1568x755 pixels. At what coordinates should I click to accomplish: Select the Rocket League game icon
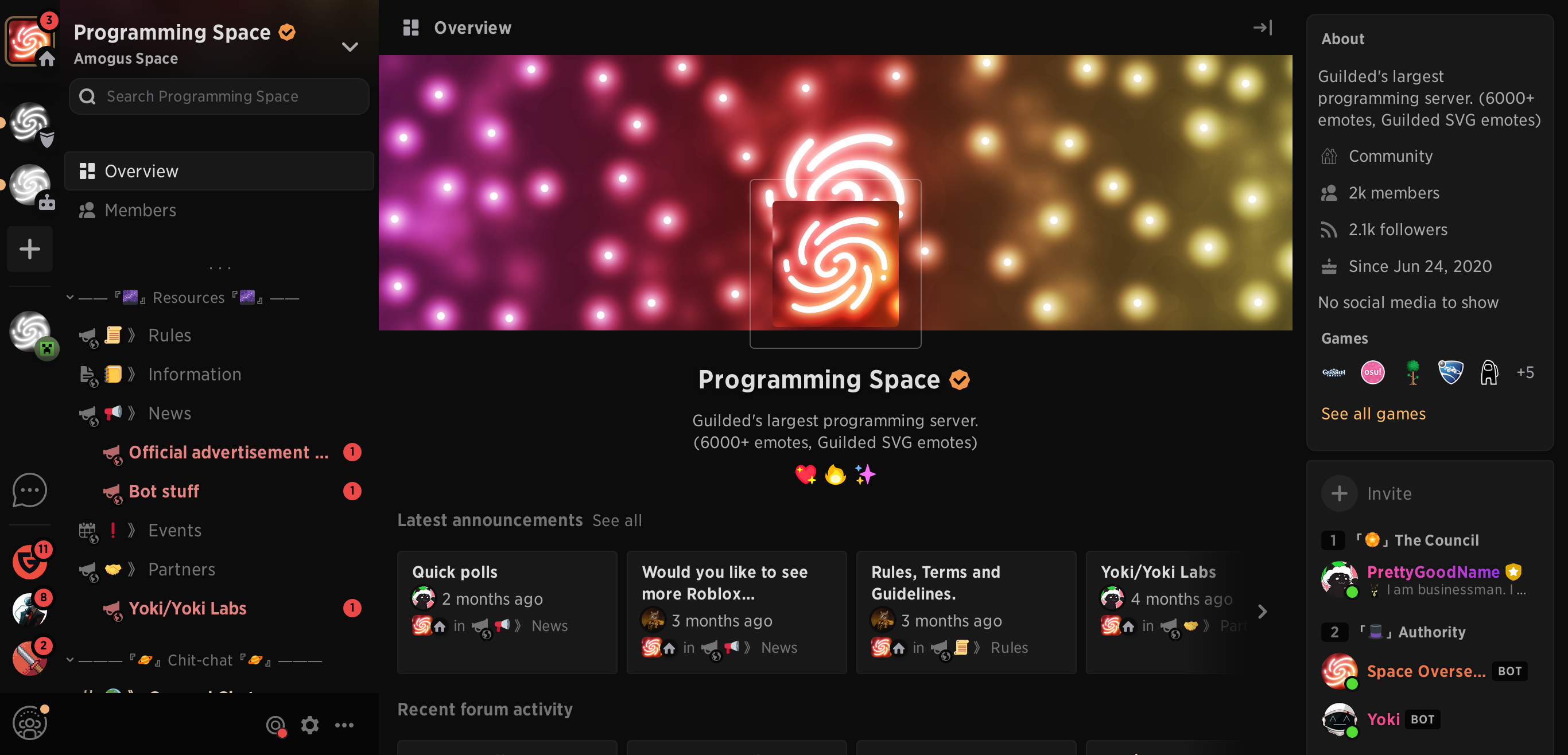[1450, 372]
